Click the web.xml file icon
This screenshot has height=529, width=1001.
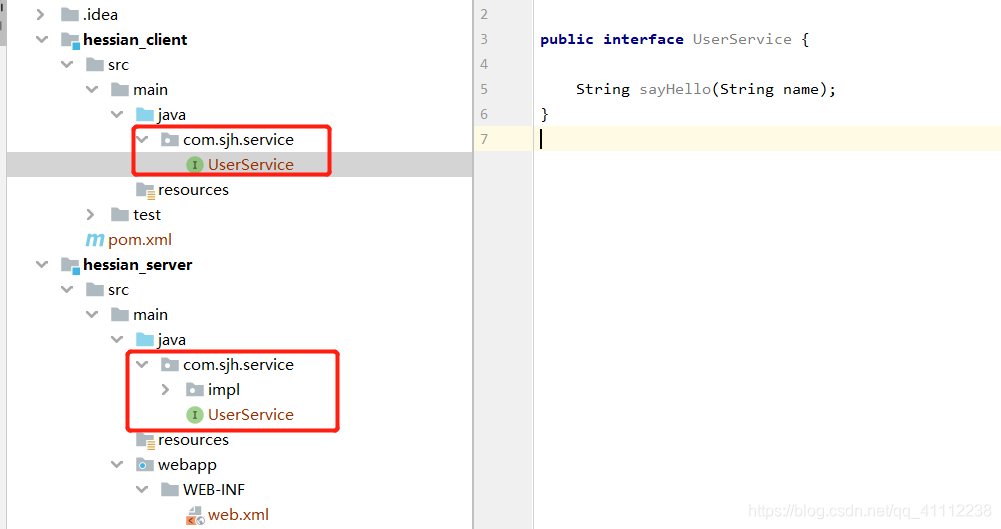pos(195,515)
